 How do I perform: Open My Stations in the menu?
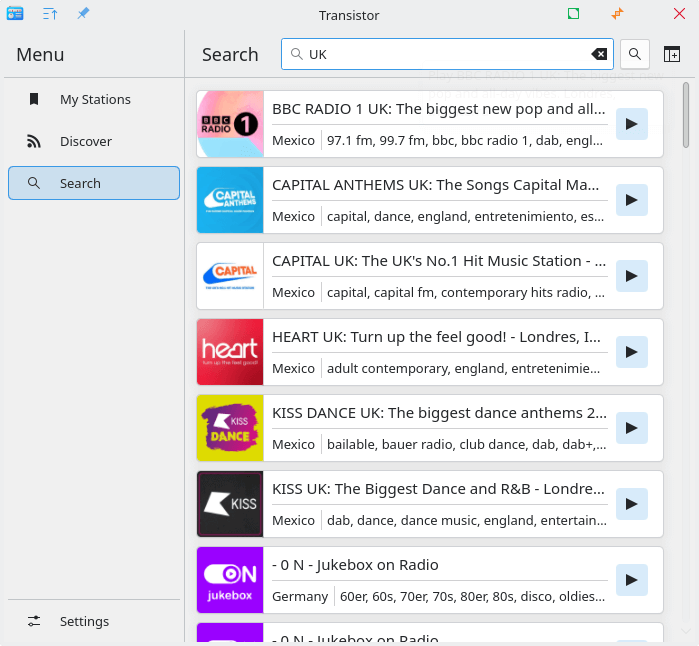pos(94,99)
